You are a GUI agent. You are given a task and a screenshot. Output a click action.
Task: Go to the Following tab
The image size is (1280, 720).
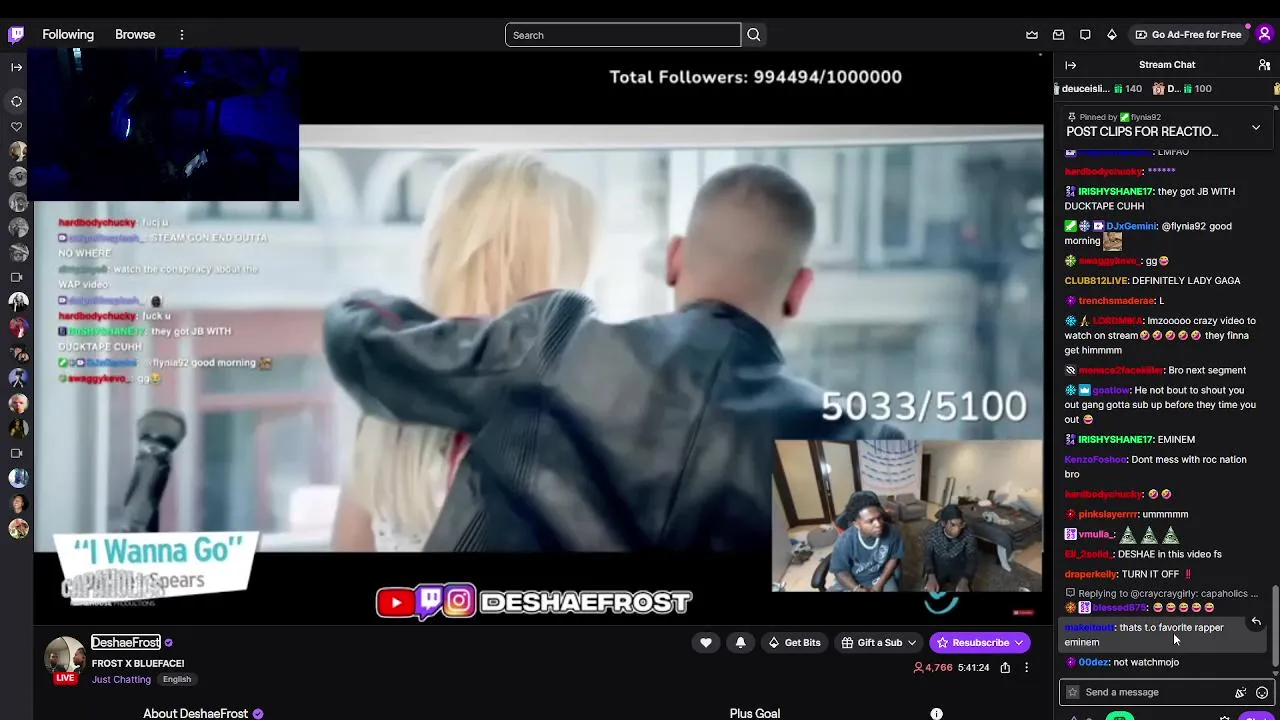[68, 35]
